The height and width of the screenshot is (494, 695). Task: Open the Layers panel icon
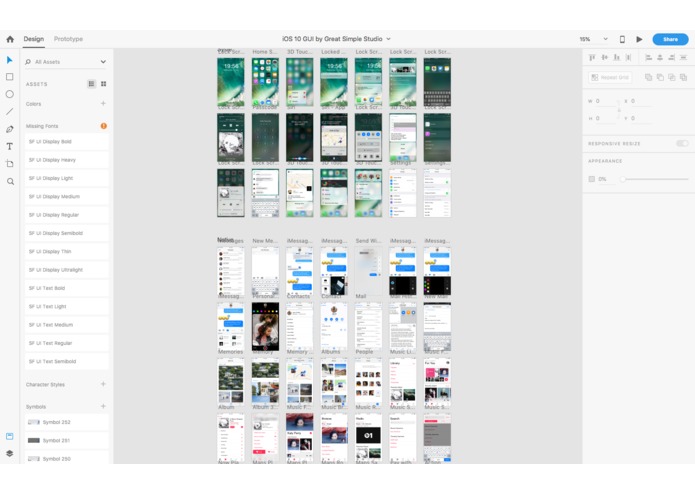pos(9,453)
